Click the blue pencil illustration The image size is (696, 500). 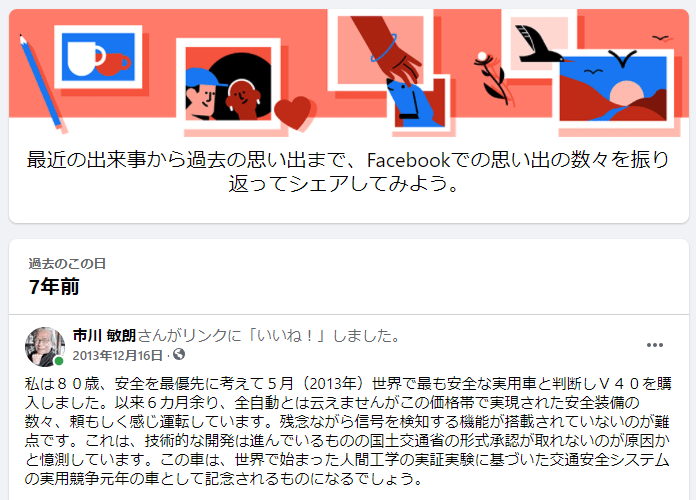40,83
